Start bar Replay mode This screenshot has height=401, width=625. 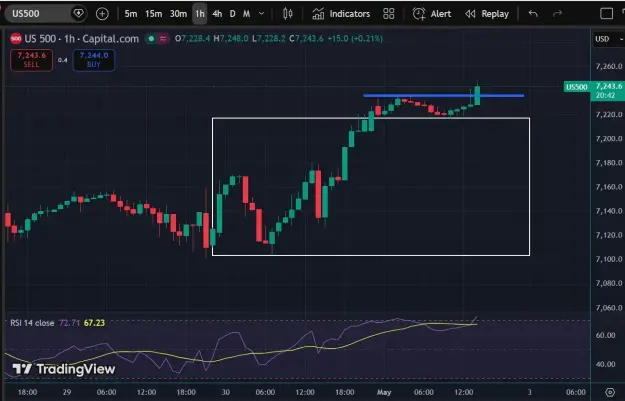[487, 14]
